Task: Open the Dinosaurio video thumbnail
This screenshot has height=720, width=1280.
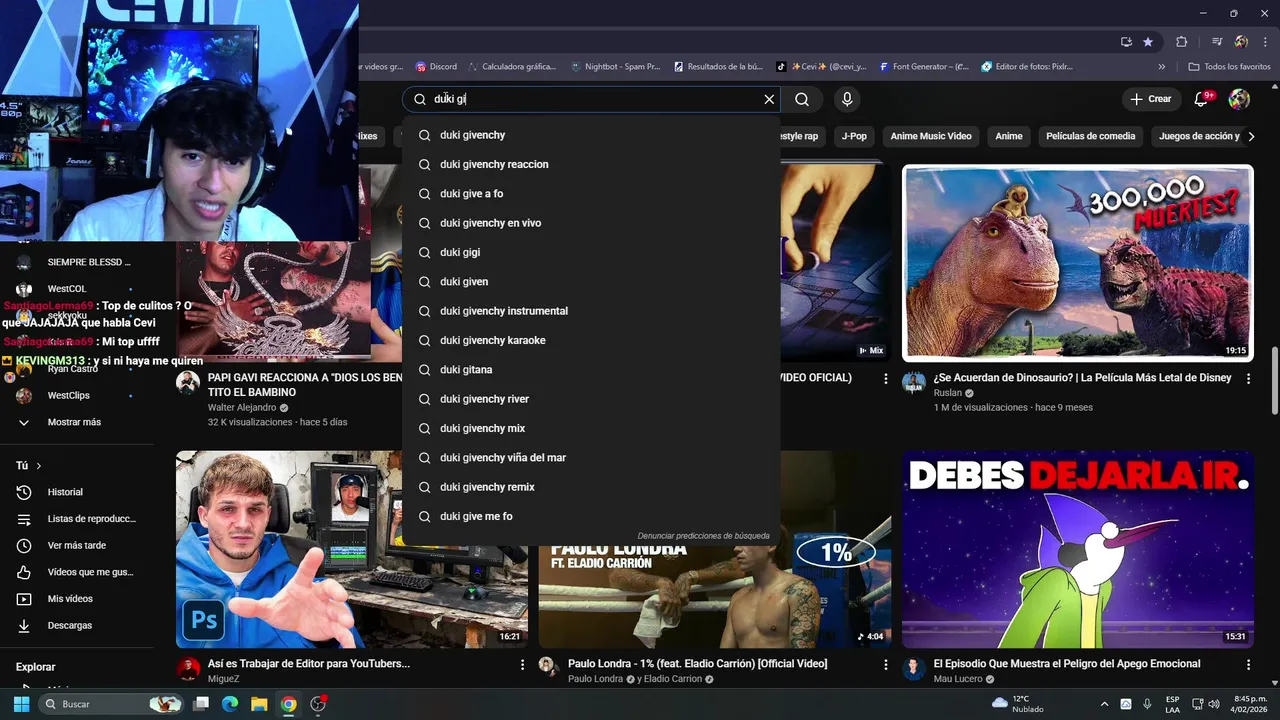Action: coord(1078,263)
